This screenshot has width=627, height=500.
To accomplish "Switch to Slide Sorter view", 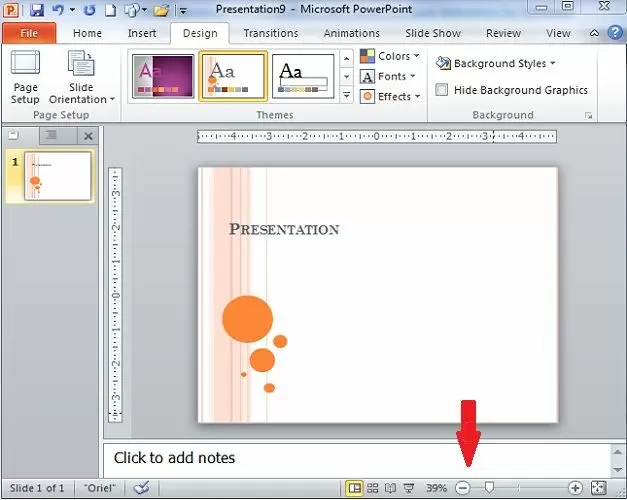I will pos(373,488).
